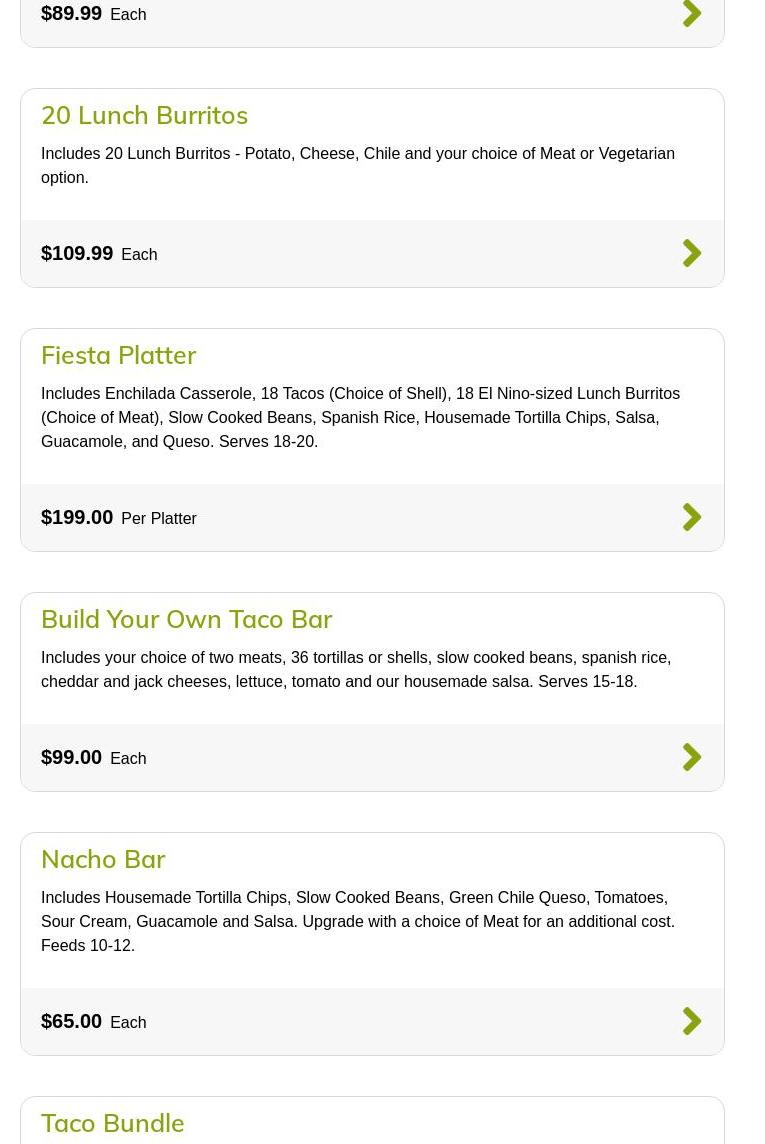The width and height of the screenshot is (765, 1144).
Task: Open 20 Lunch Burritos via its green chevron
Action: click(x=692, y=253)
